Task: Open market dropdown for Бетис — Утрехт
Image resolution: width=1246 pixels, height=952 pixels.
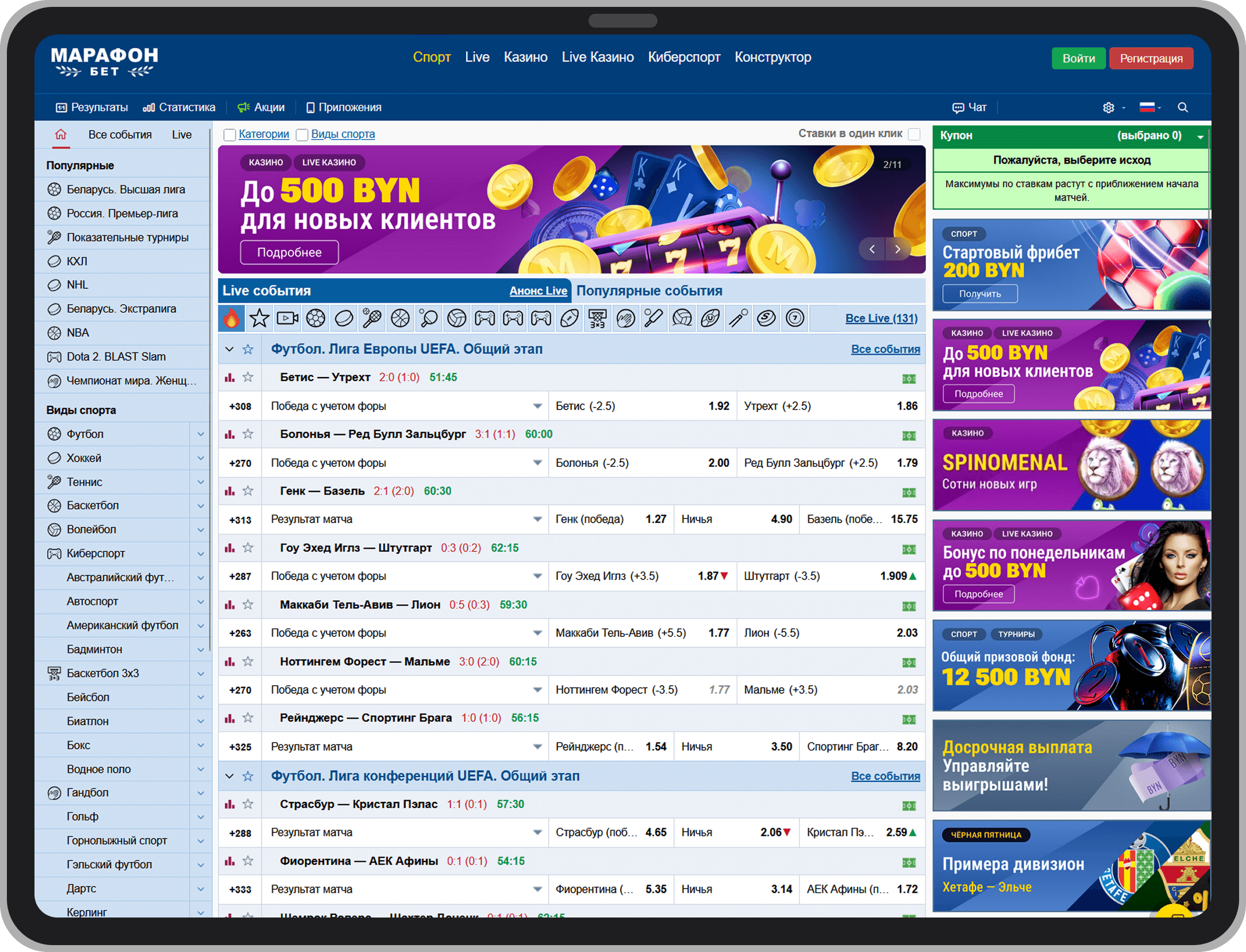Action: click(537, 406)
